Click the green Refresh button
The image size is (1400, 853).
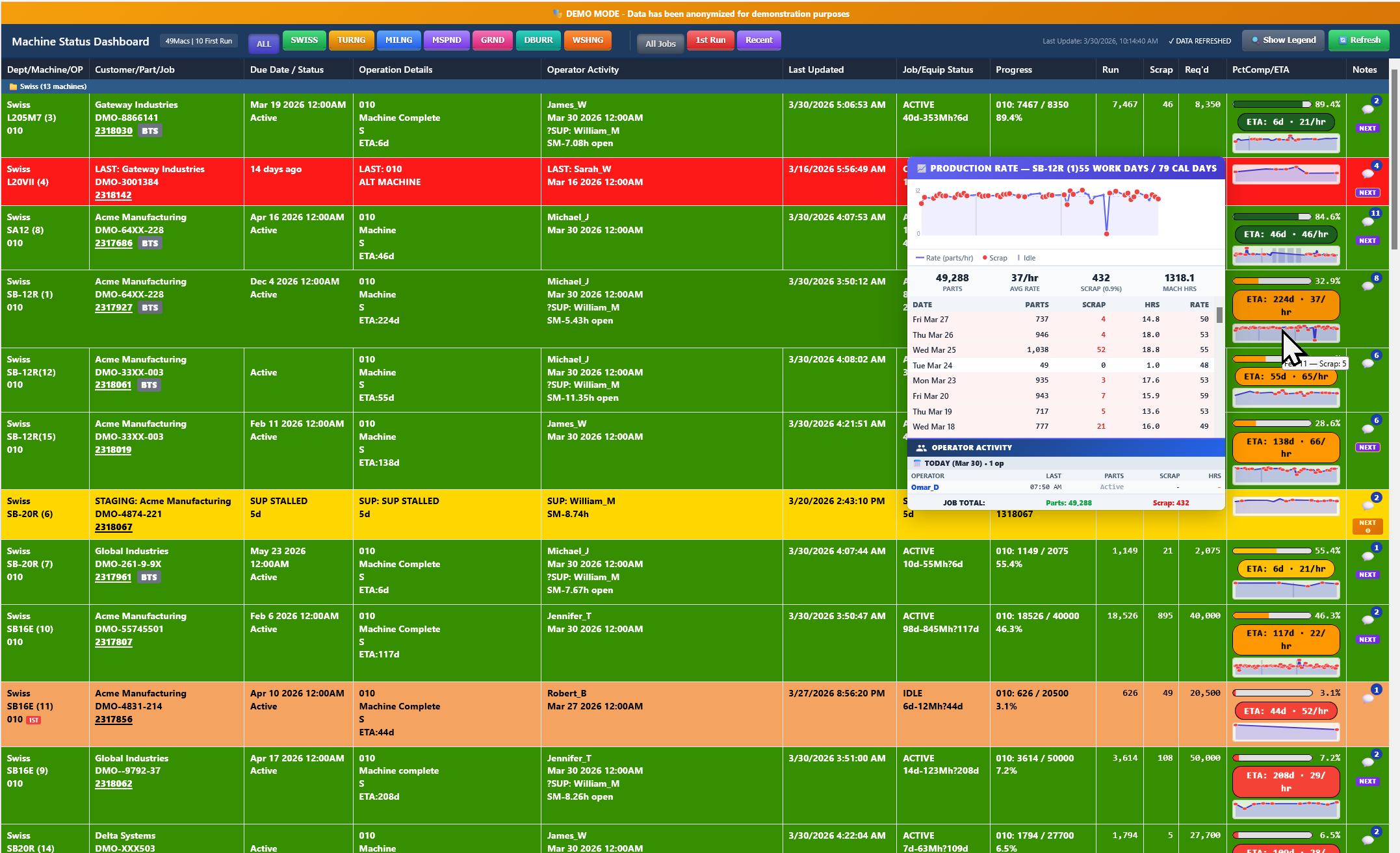[1359, 40]
